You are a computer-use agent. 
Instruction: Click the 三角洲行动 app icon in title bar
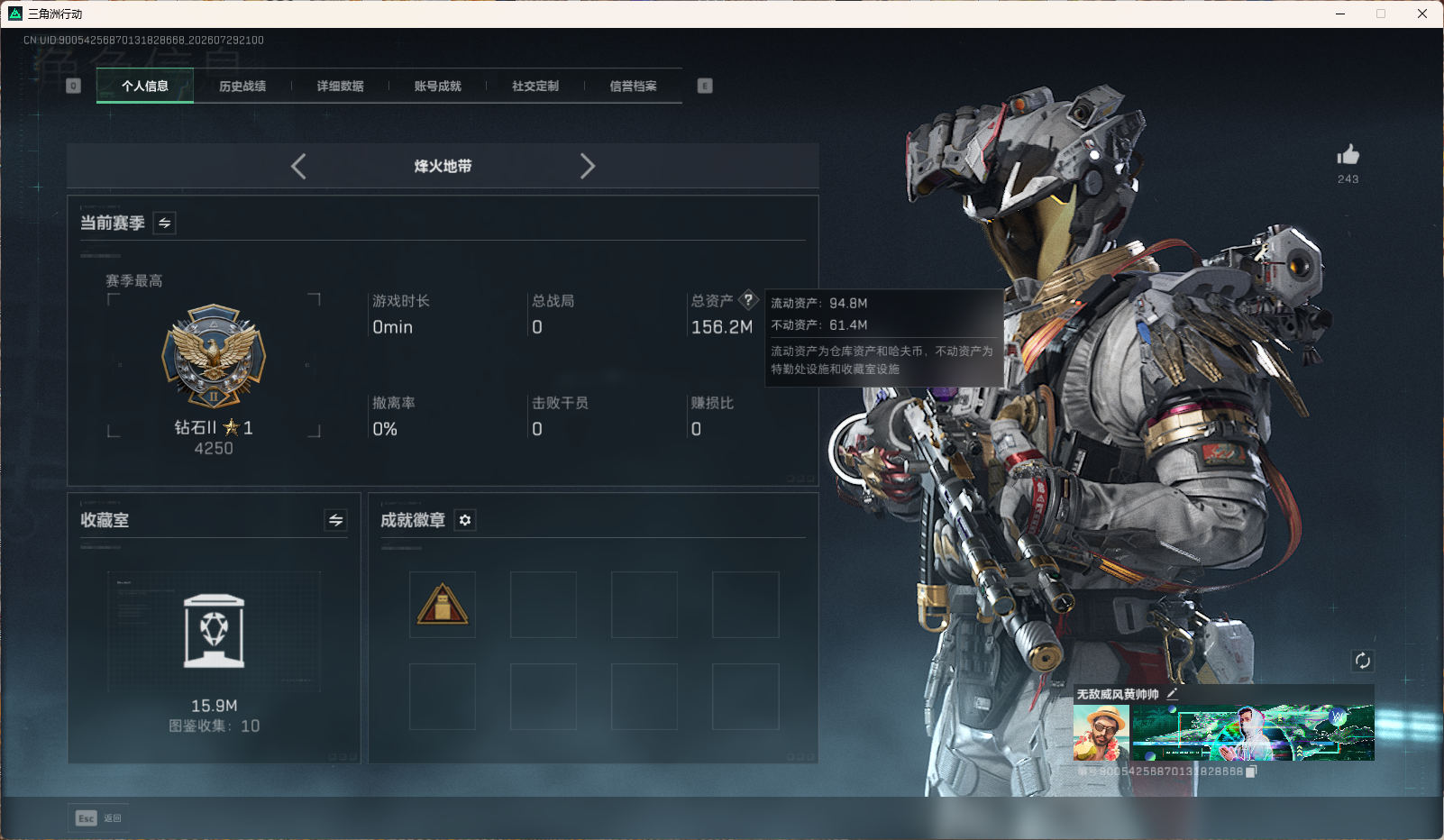(x=15, y=14)
